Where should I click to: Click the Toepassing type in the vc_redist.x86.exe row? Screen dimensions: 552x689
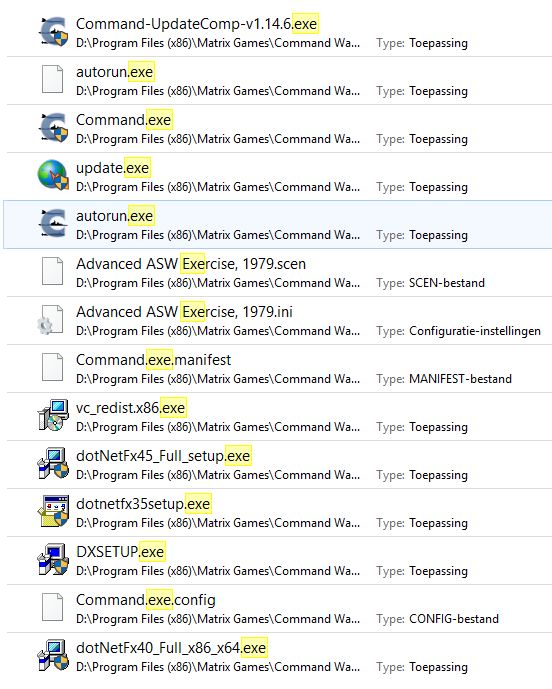pos(438,427)
